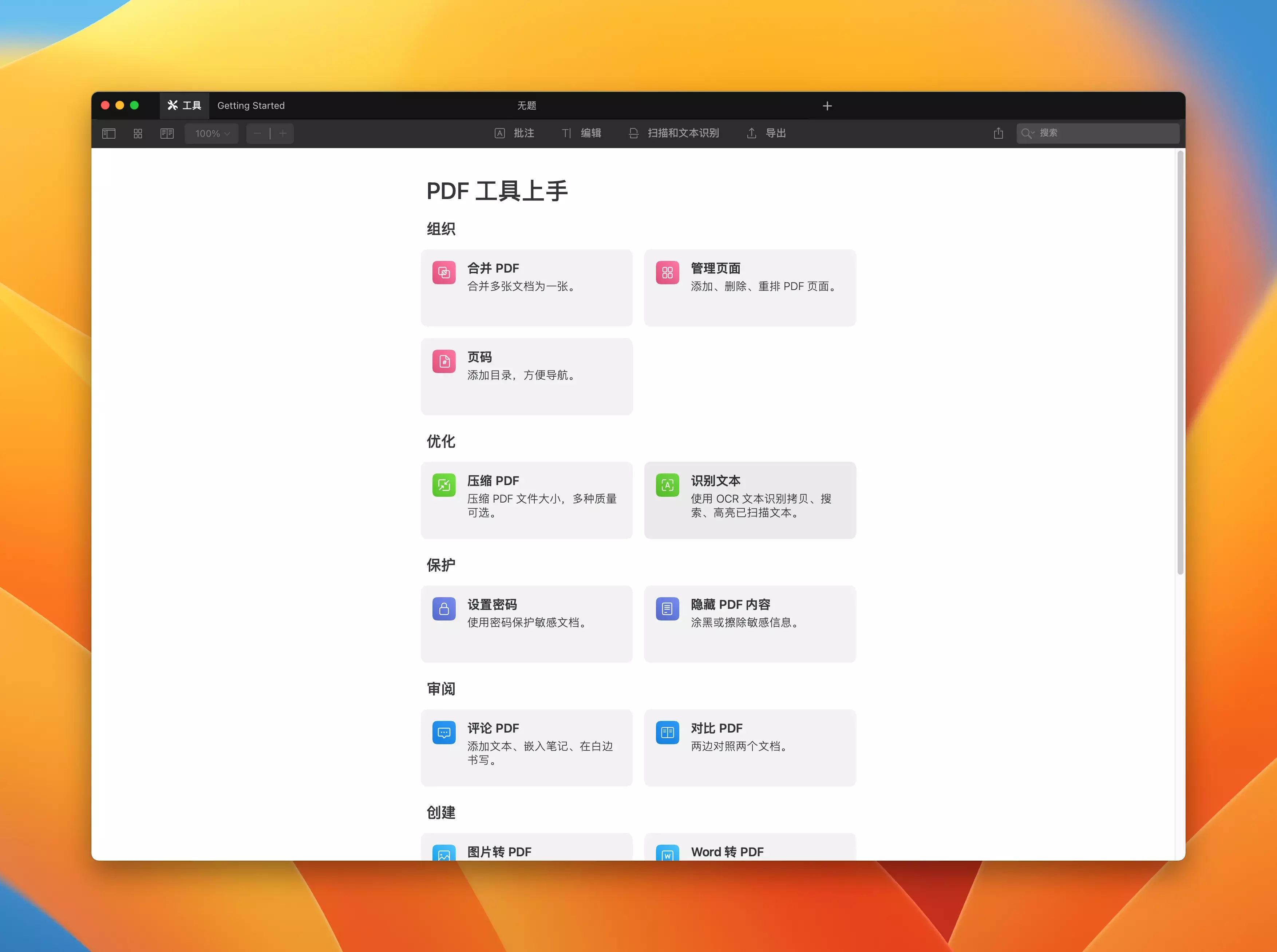The image size is (1277, 952).
Task: Switch to thumbnail grid view
Action: tap(138, 134)
